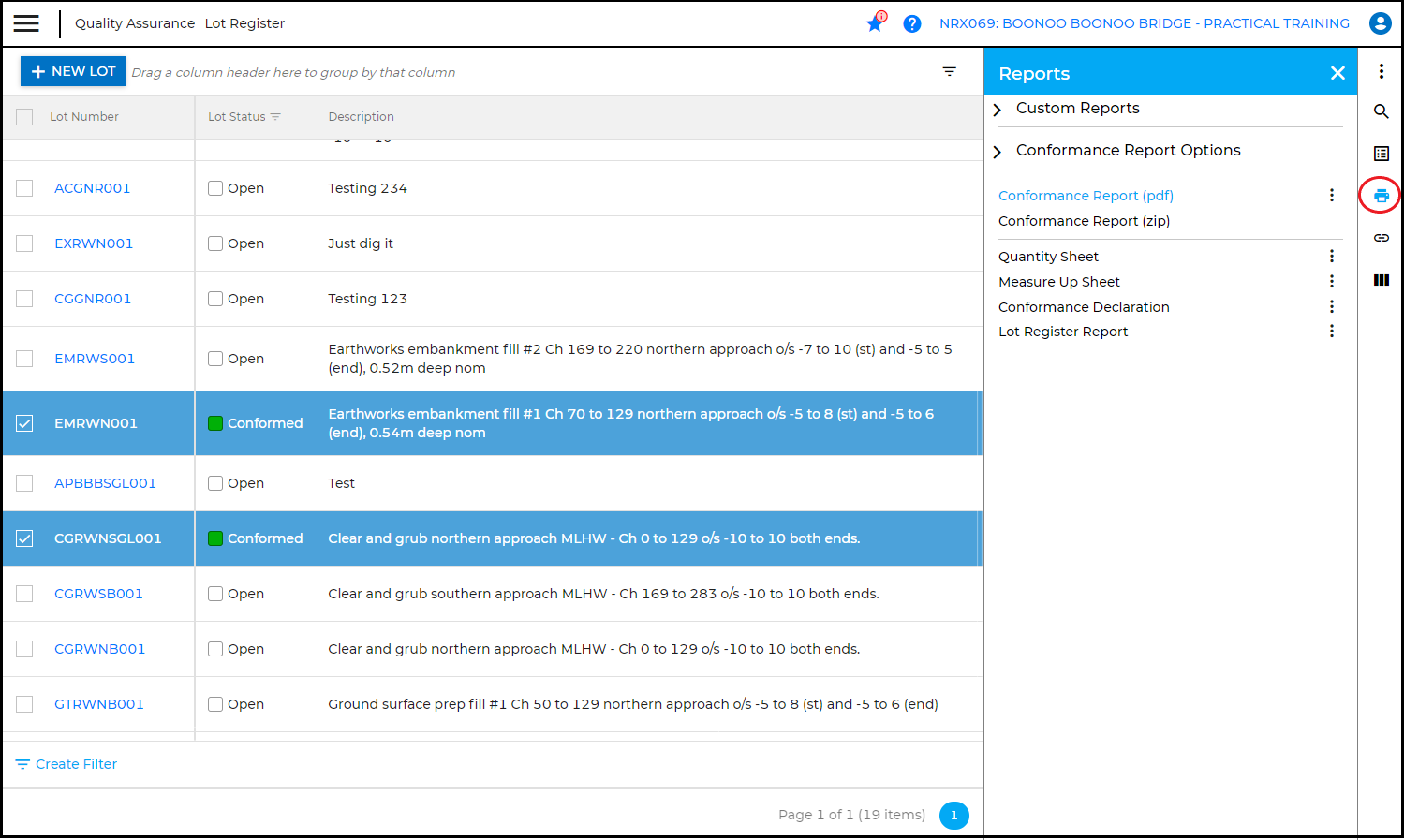Tick the checkbox for lot ACGNR001
The width and height of the screenshot is (1404, 840).
coord(24,188)
